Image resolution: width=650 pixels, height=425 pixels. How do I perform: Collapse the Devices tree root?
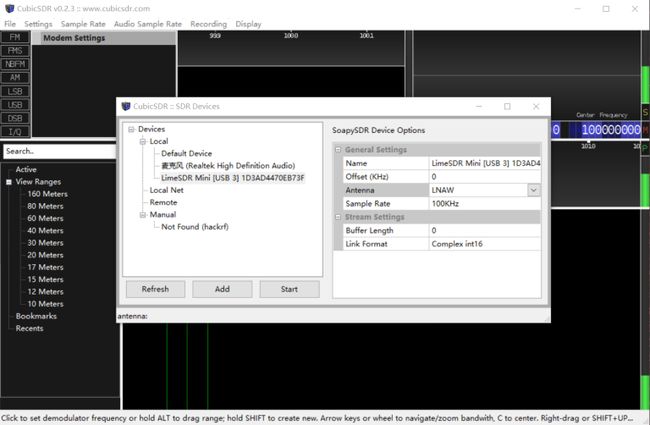(131, 129)
